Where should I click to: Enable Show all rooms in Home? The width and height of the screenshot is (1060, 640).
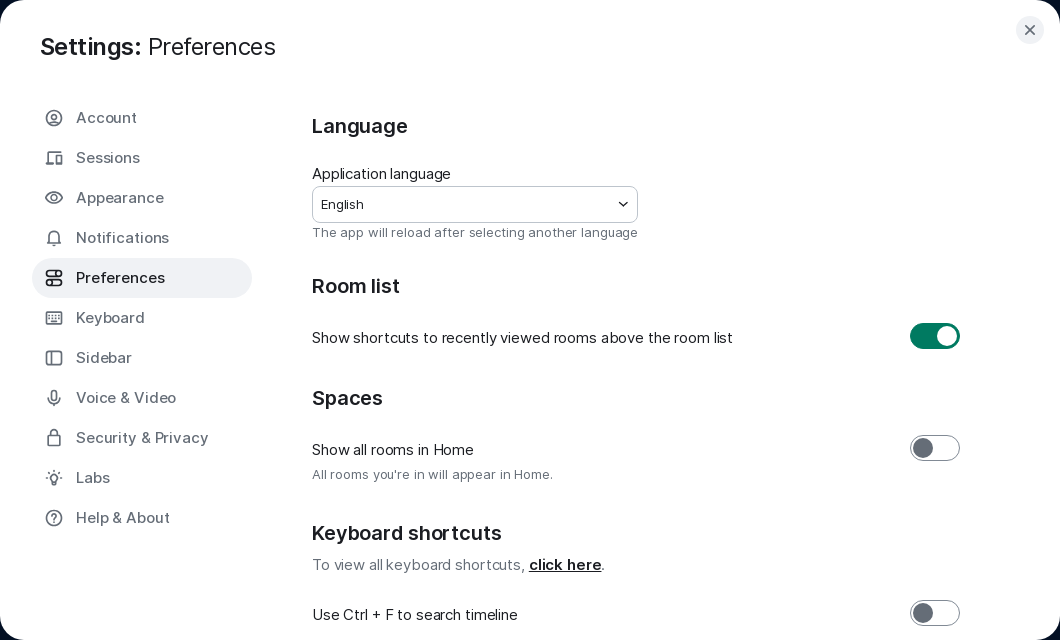click(934, 448)
